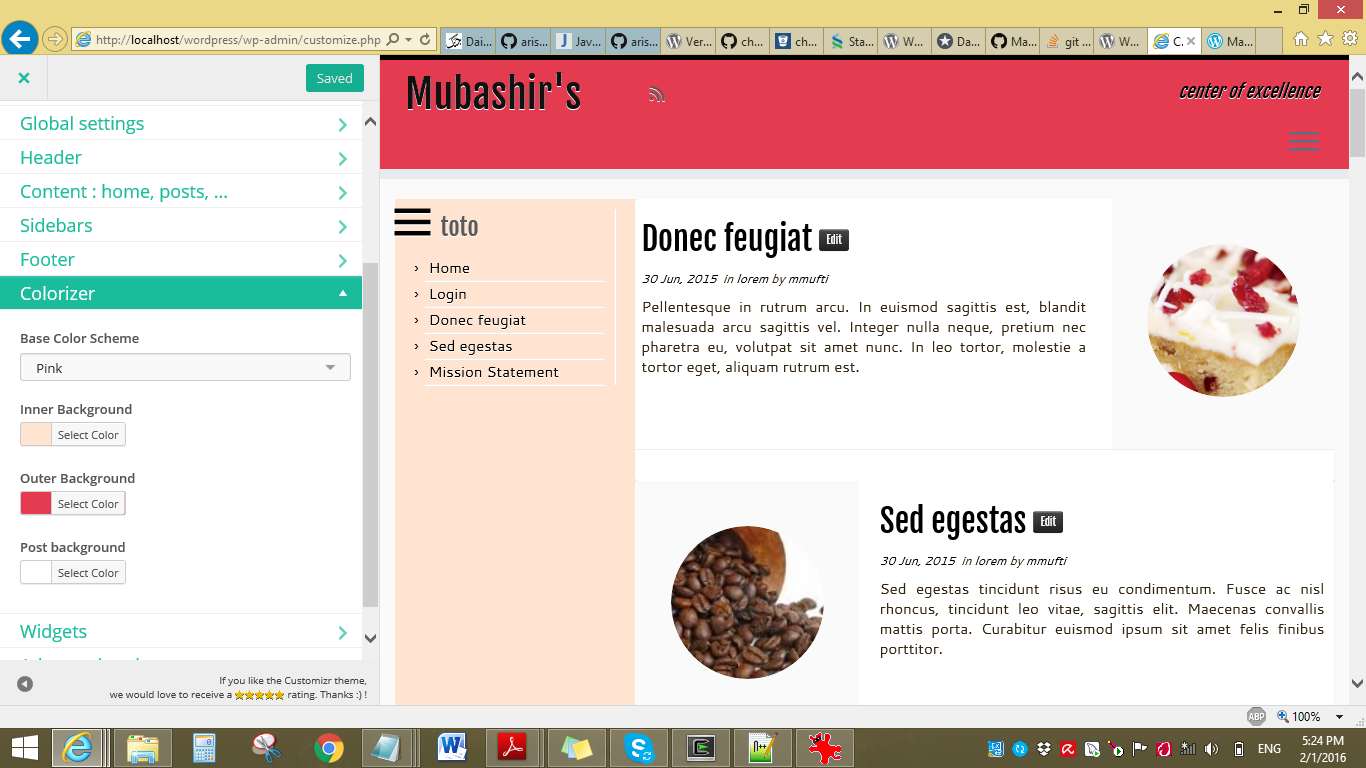Image resolution: width=1366 pixels, height=768 pixels.
Task: Collapse the Colorizer section
Action: (181, 293)
